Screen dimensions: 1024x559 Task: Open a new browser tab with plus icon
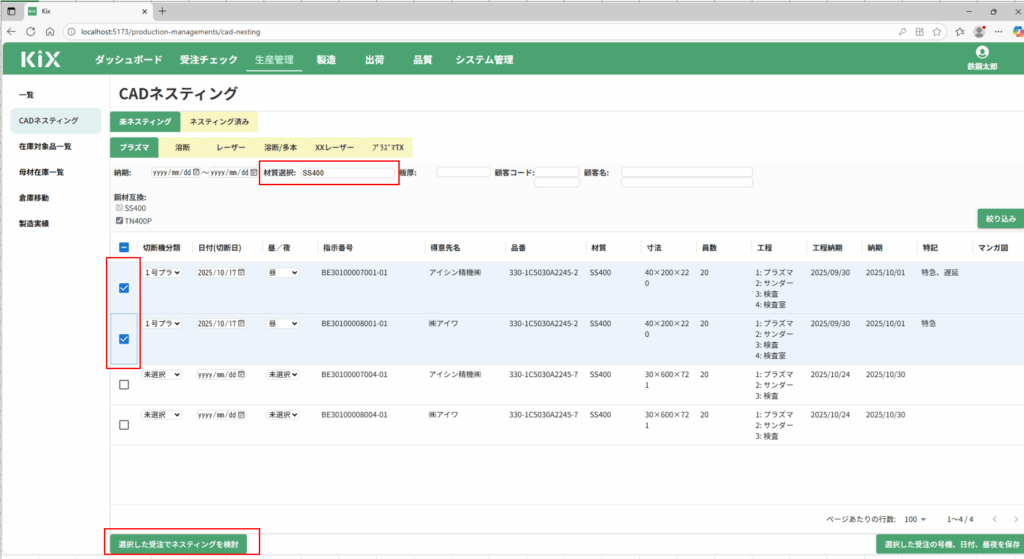163,10
